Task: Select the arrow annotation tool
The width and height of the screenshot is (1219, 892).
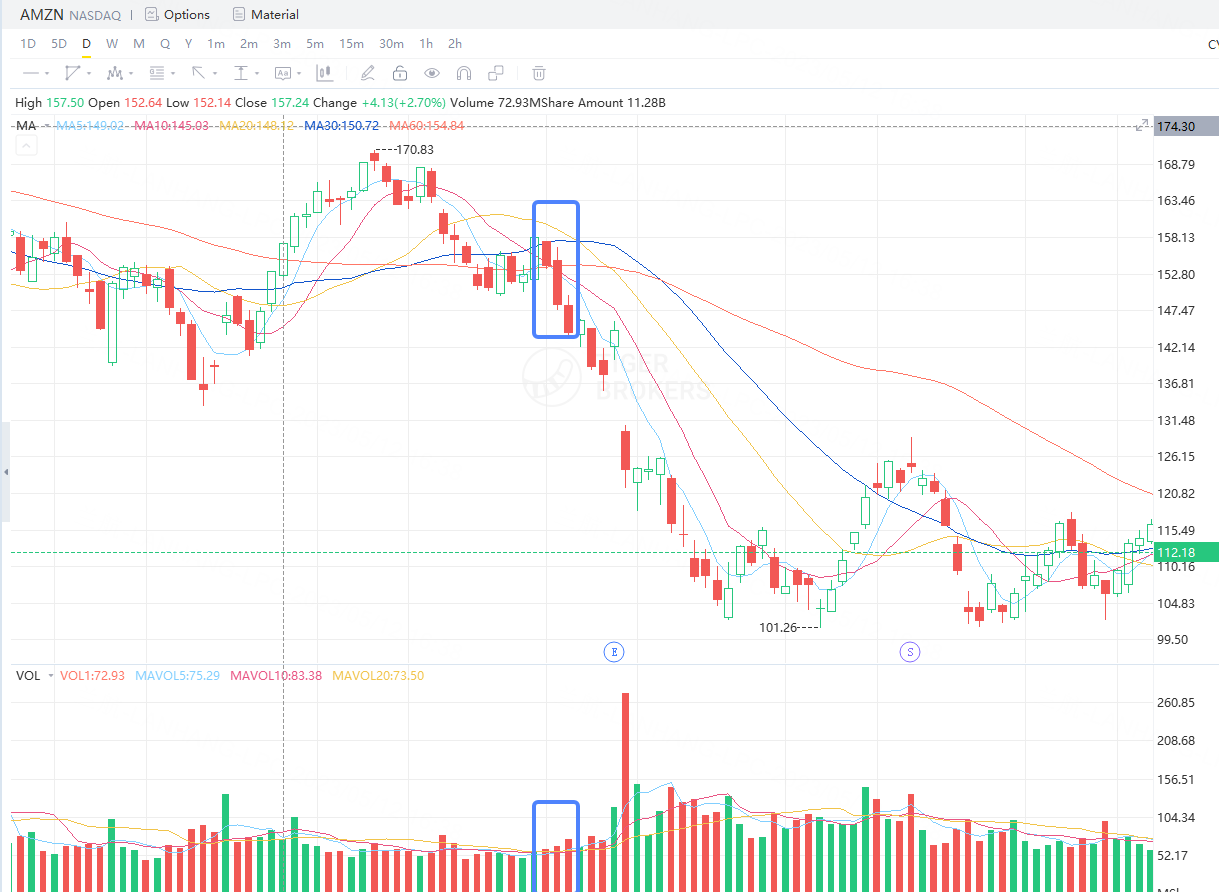Action: [198, 73]
